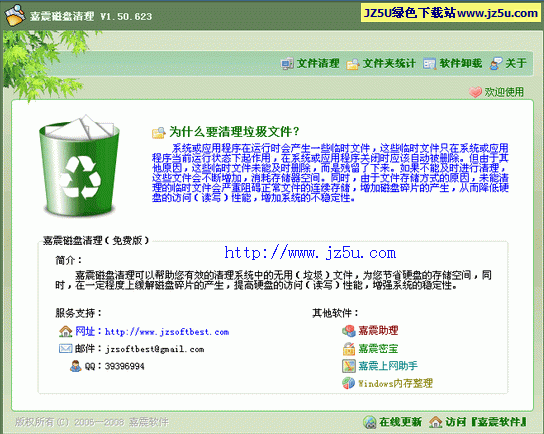Click 访问『嘉震软件』 visit button
Image resolution: width=544 pixels, height=434 pixels.
(486, 422)
